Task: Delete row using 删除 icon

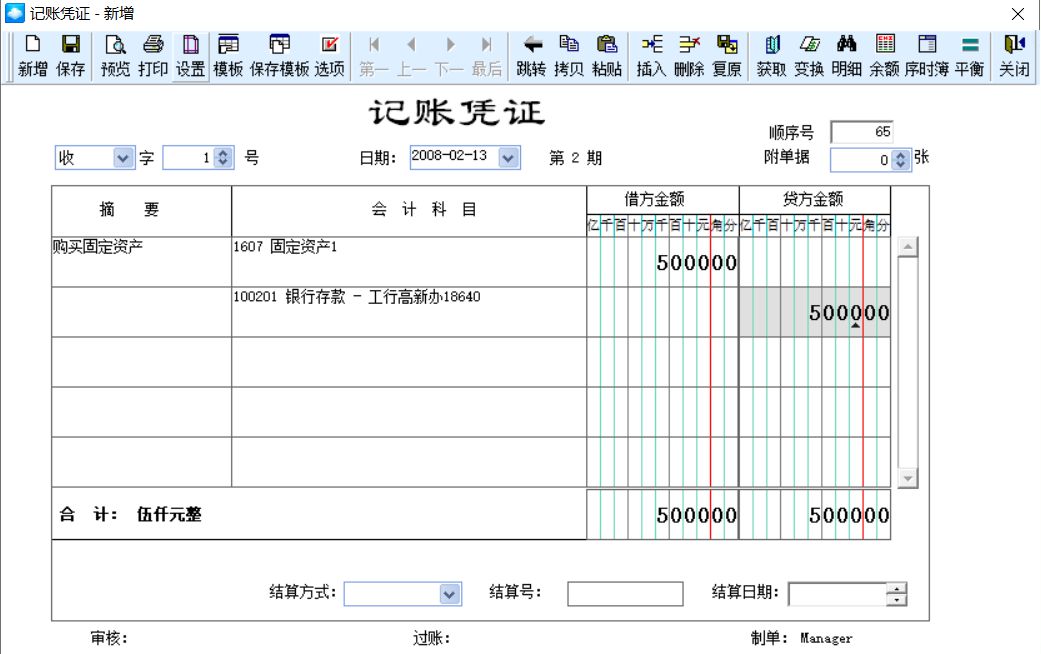Action: tap(689, 56)
